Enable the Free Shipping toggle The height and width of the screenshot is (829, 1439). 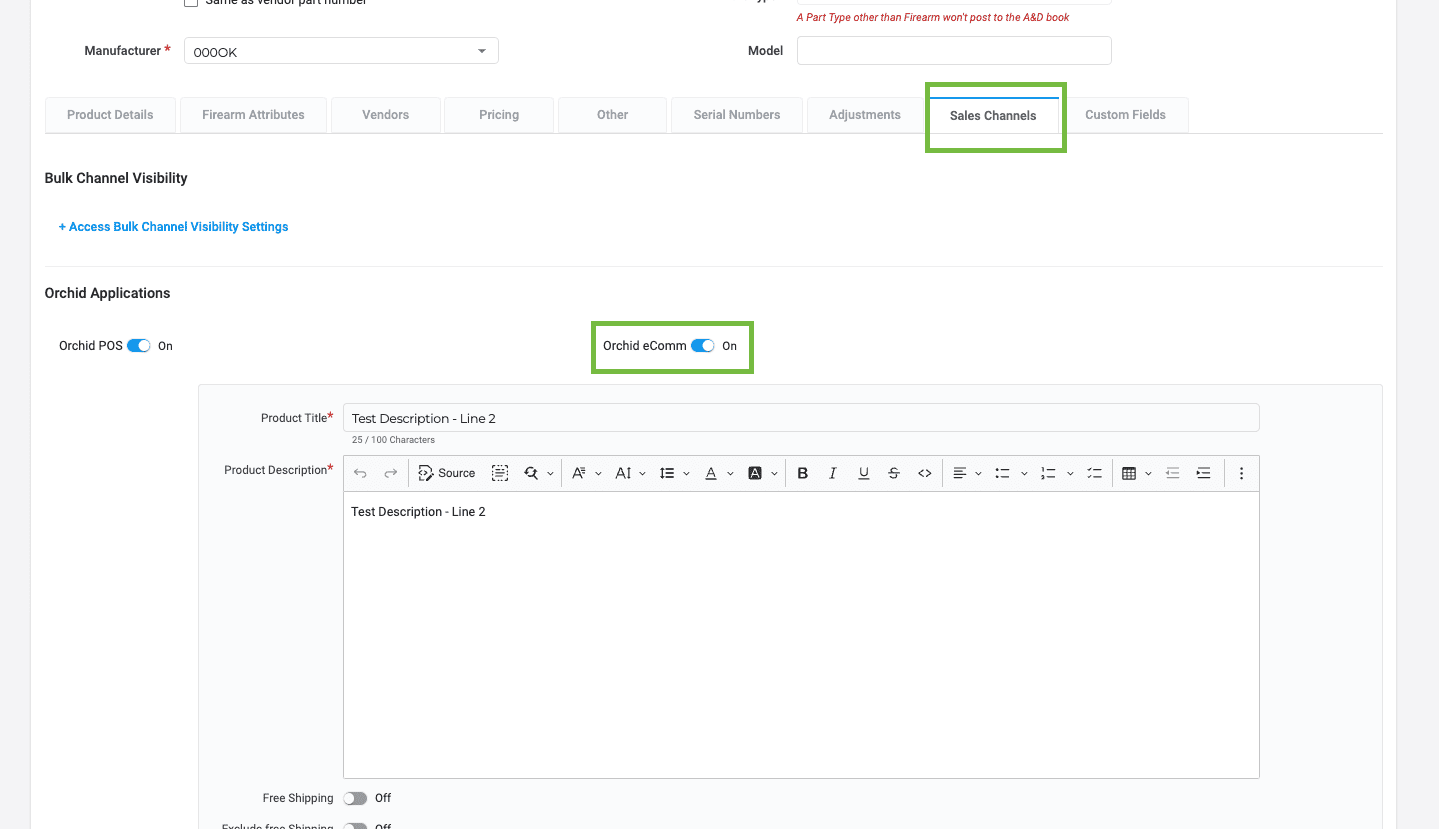tap(355, 798)
